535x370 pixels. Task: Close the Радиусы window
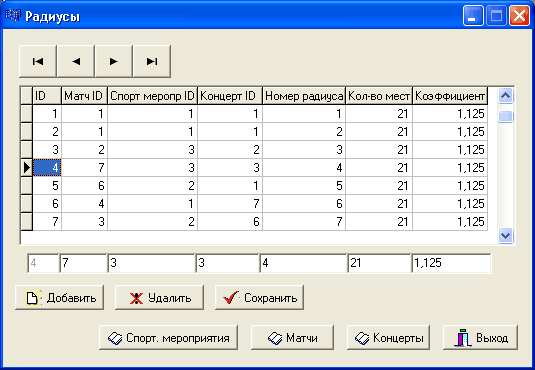(519, 16)
